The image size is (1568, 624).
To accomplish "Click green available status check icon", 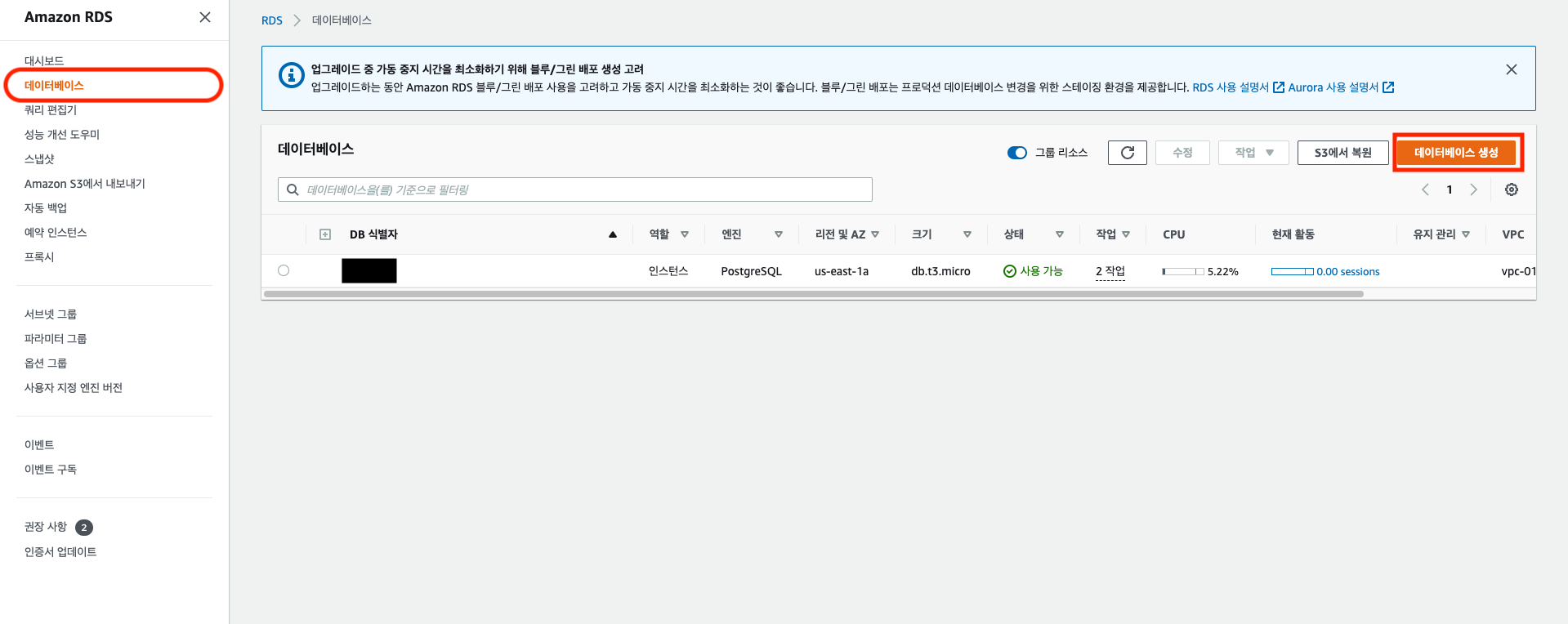I will (1010, 271).
